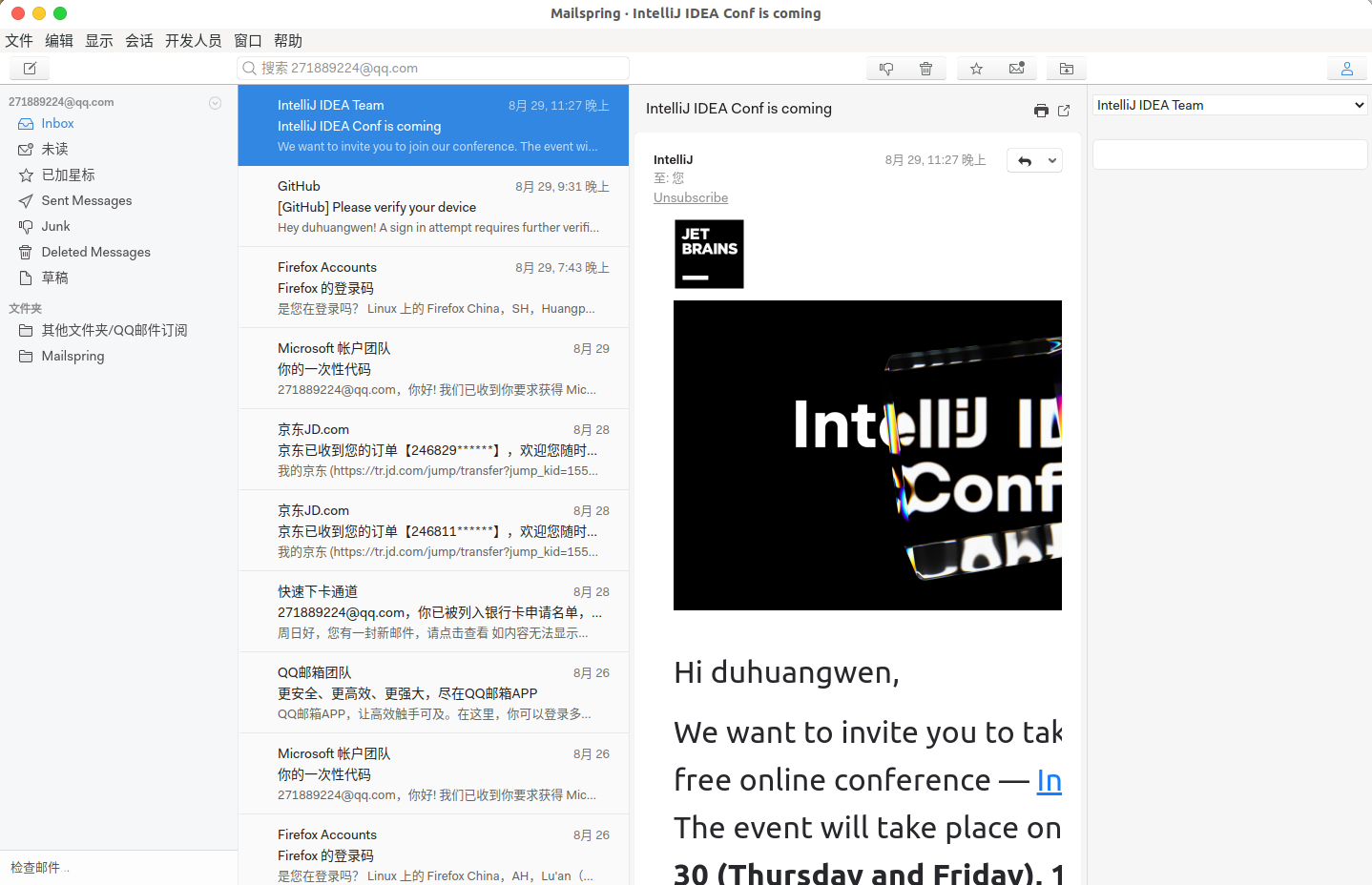Viewport: 1372px width, 885px height.
Task: Click the contact notes empty field
Action: [x=1230, y=154]
